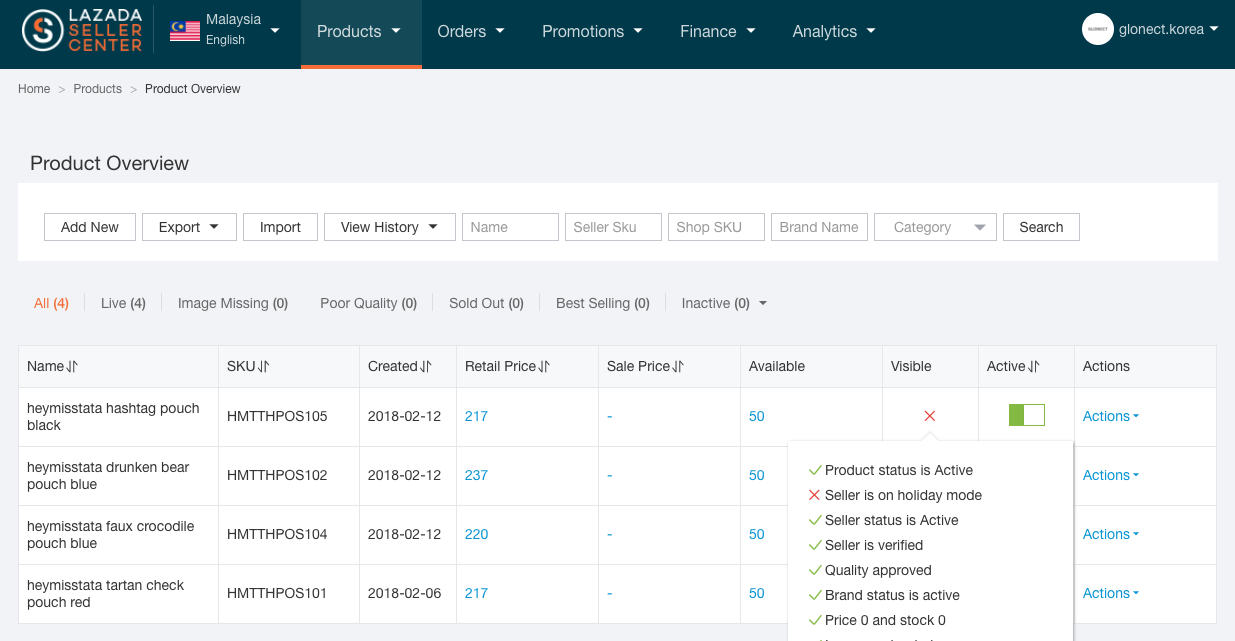Expand the Export dropdown button
The image size is (1235, 641).
(189, 227)
